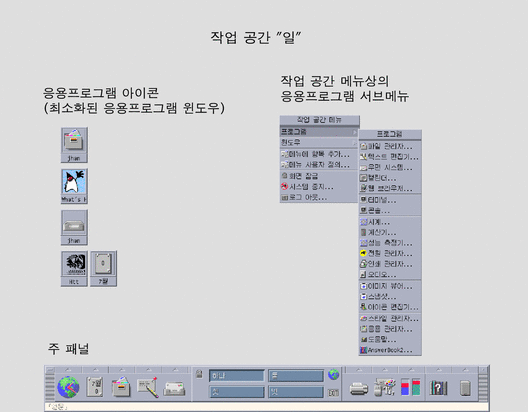Viewport: 528px width, 412px height.
Task: Launch '우편 시스템...' from programs submenu
Action: 390,167
